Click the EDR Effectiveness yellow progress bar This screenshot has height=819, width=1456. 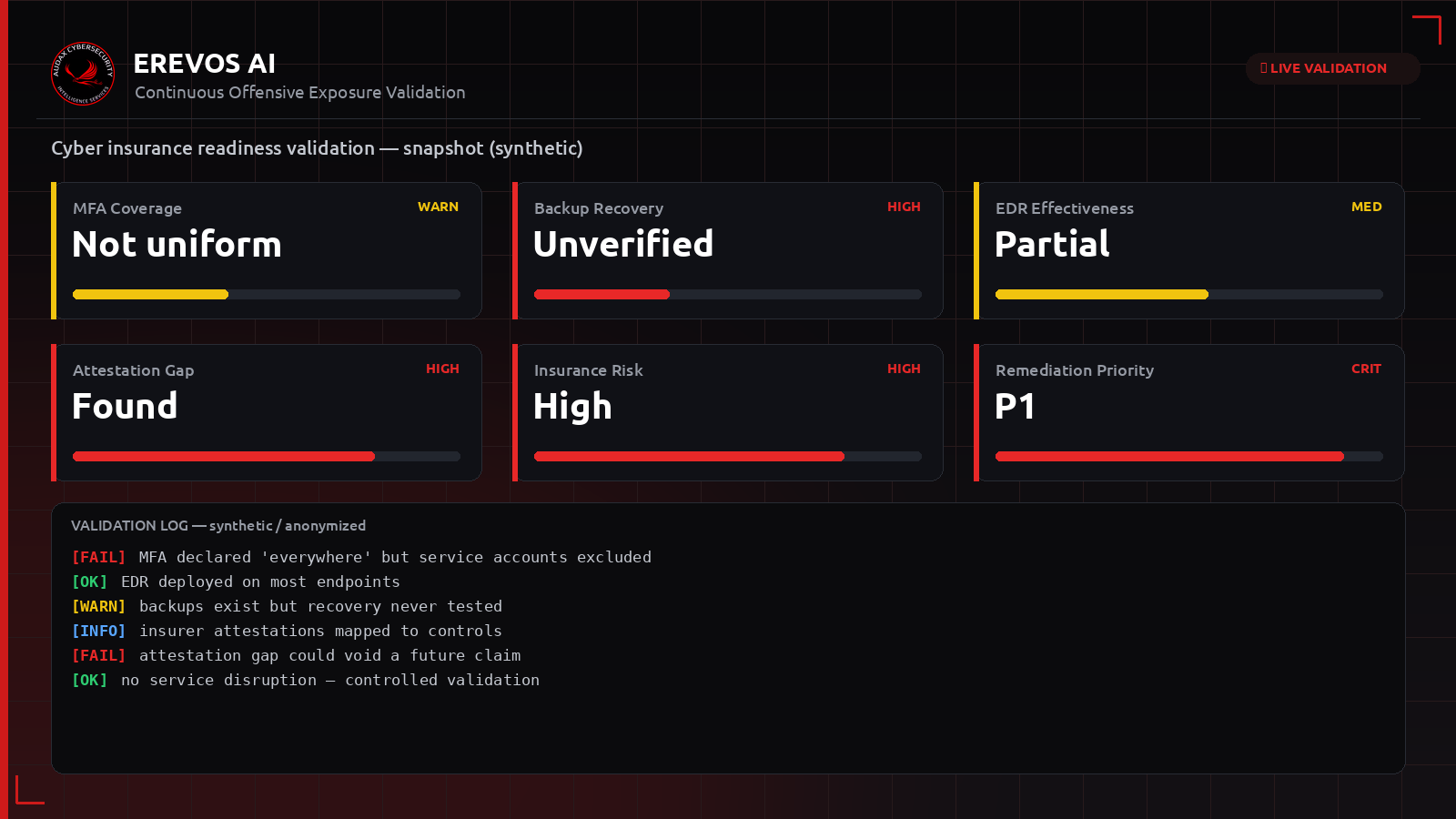[x=1189, y=294]
